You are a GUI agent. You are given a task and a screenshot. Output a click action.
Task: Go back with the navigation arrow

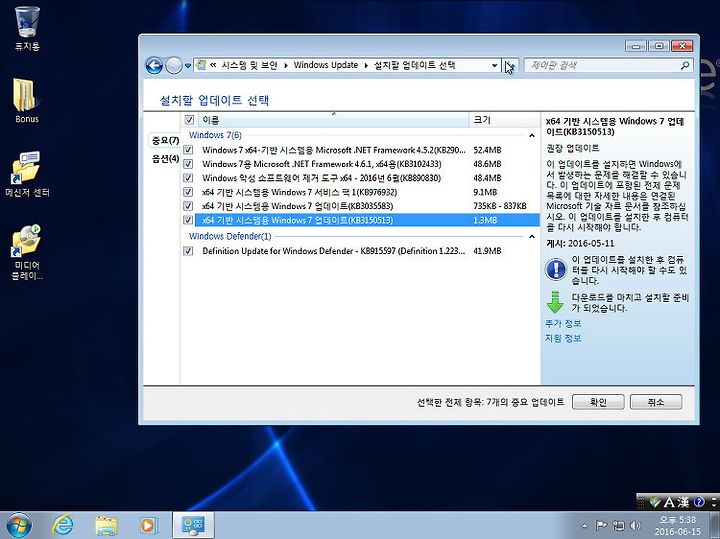pyautogui.click(x=154, y=66)
